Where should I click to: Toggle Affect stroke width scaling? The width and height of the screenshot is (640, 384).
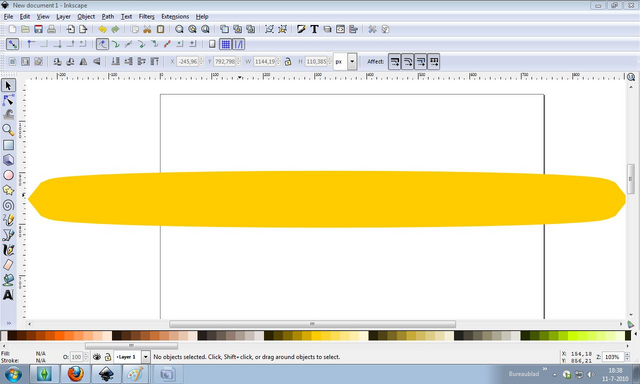pos(394,62)
